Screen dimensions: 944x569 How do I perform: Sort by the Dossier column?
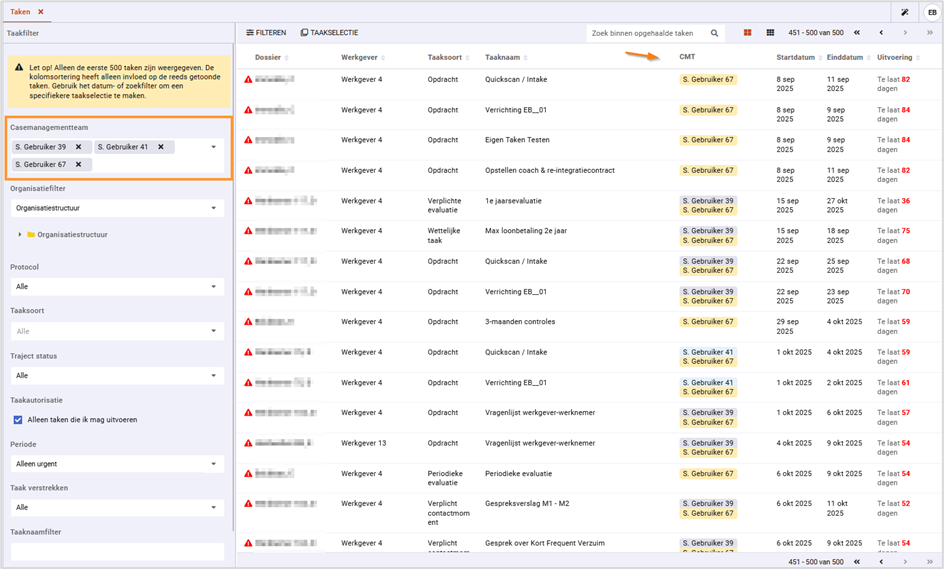tap(272, 57)
